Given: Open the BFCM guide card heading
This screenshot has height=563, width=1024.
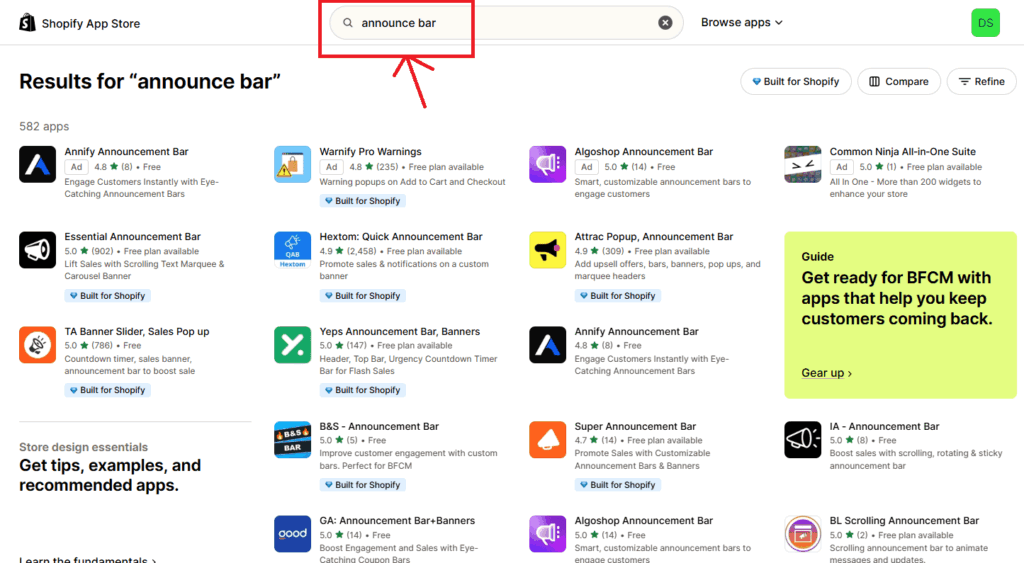Looking at the screenshot, I should pos(897,298).
